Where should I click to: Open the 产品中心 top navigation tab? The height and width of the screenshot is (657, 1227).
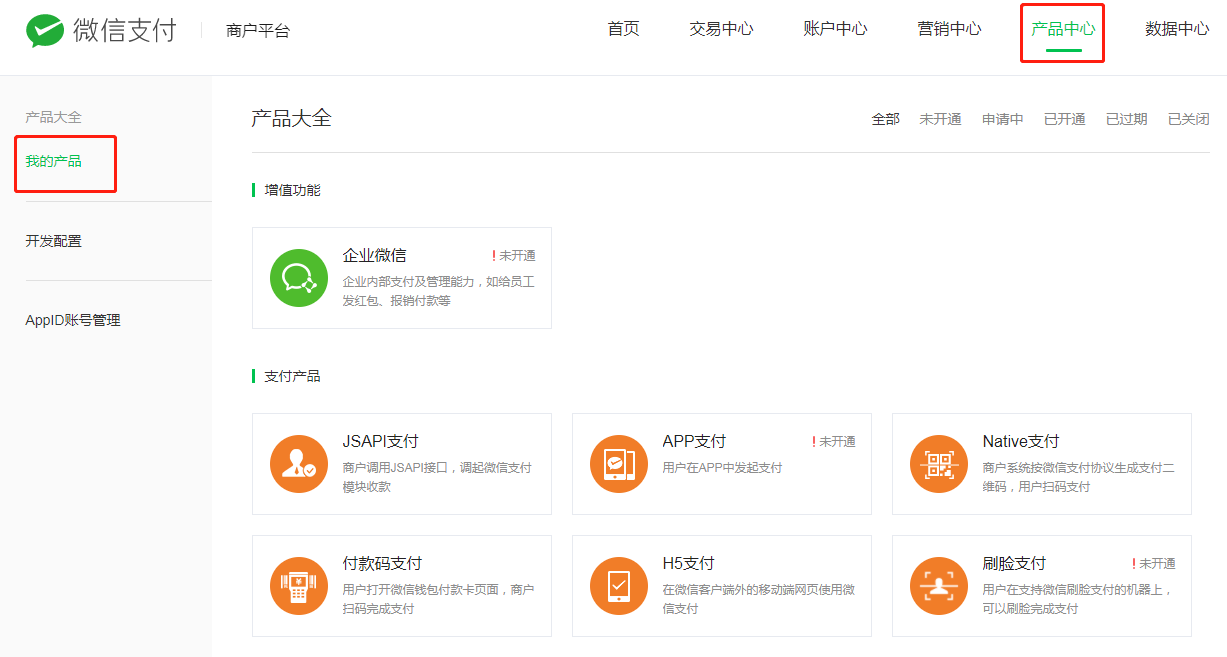[x=1062, y=29]
